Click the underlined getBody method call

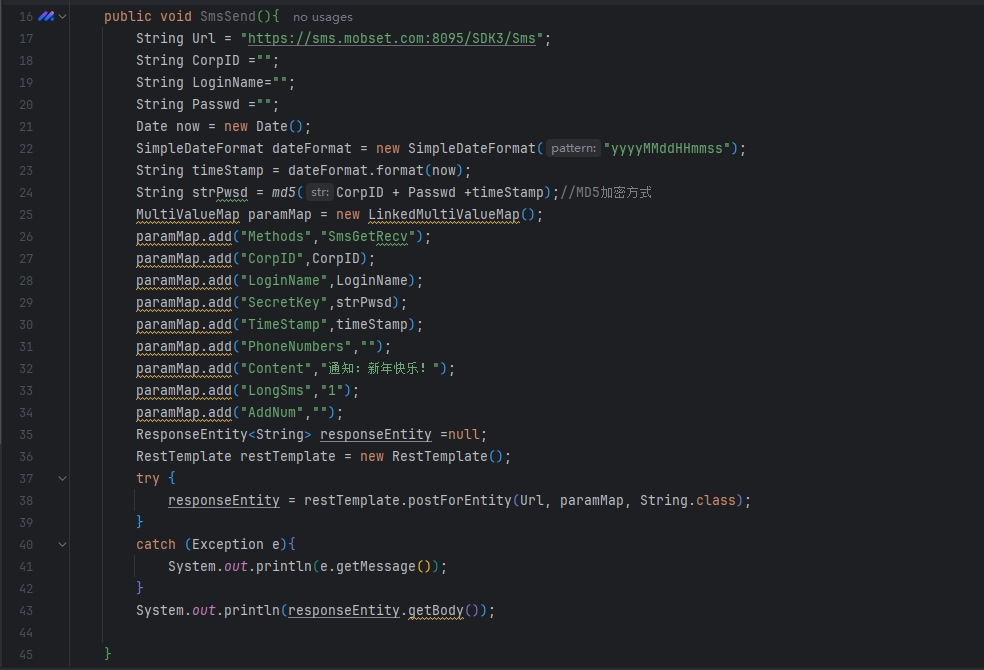pos(435,611)
